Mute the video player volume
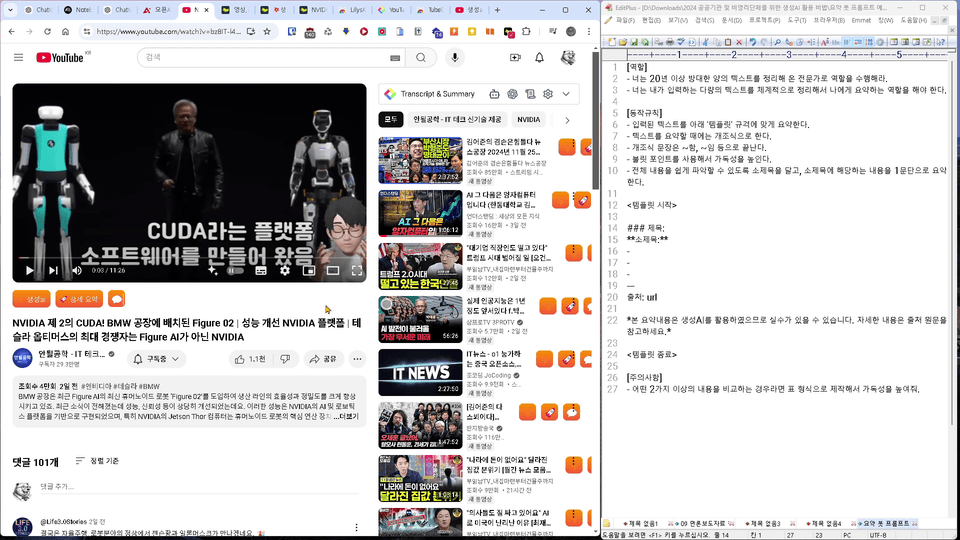This screenshot has width=960, height=540. coord(77,270)
